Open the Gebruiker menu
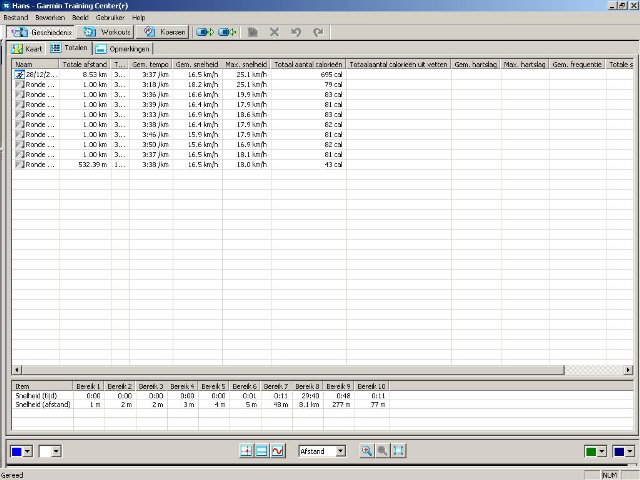Viewport: 640px width, 480px height. (x=110, y=18)
